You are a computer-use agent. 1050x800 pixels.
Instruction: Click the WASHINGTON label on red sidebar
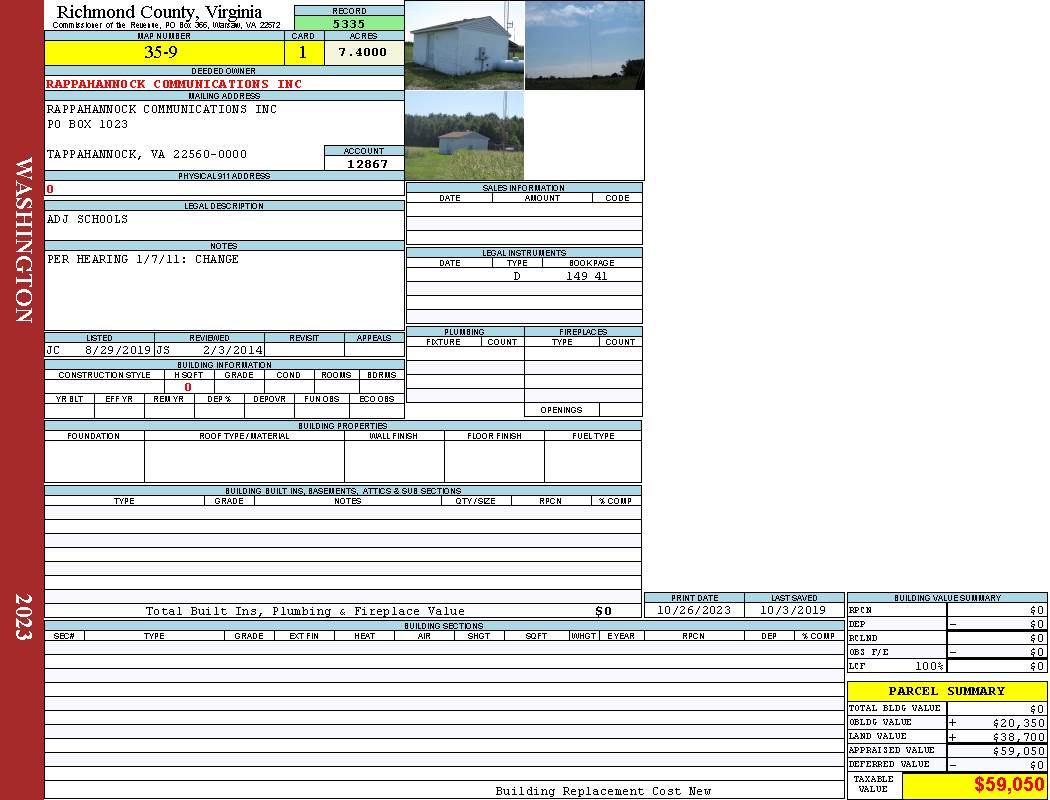23,238
